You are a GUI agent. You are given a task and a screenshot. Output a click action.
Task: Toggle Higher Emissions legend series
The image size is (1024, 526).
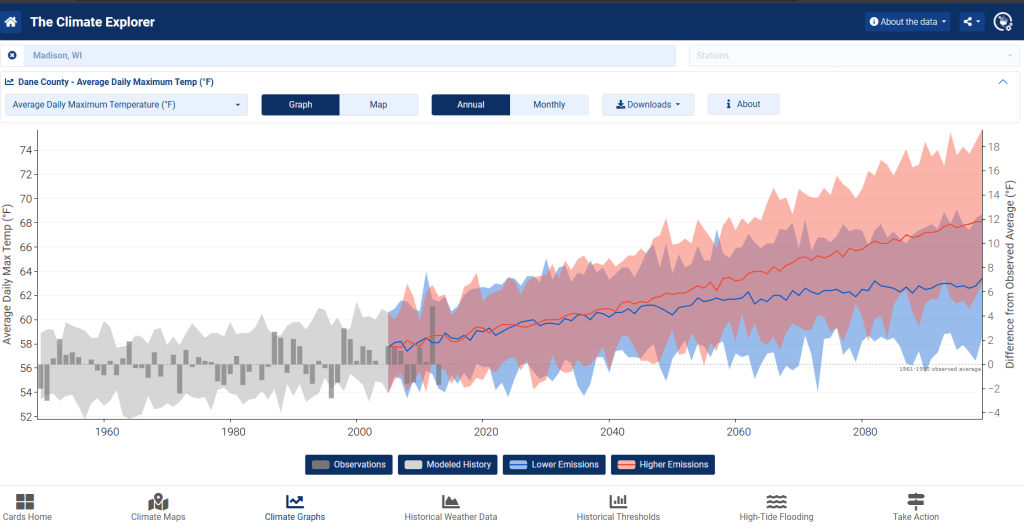(x=663, y=464)
